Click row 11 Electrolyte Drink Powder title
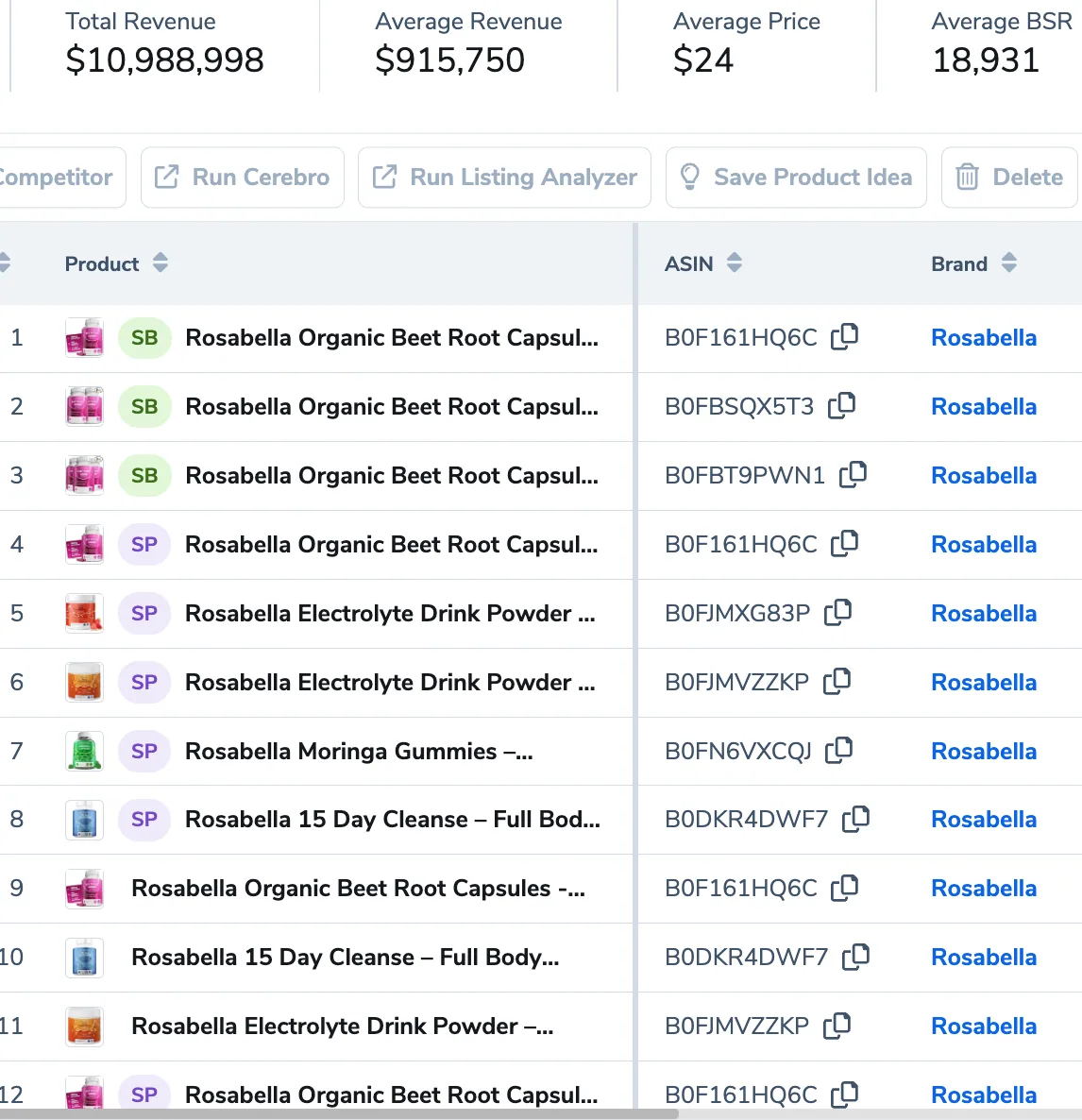This screenshot has height=1120, width=1082. [x=342, y=1026]
